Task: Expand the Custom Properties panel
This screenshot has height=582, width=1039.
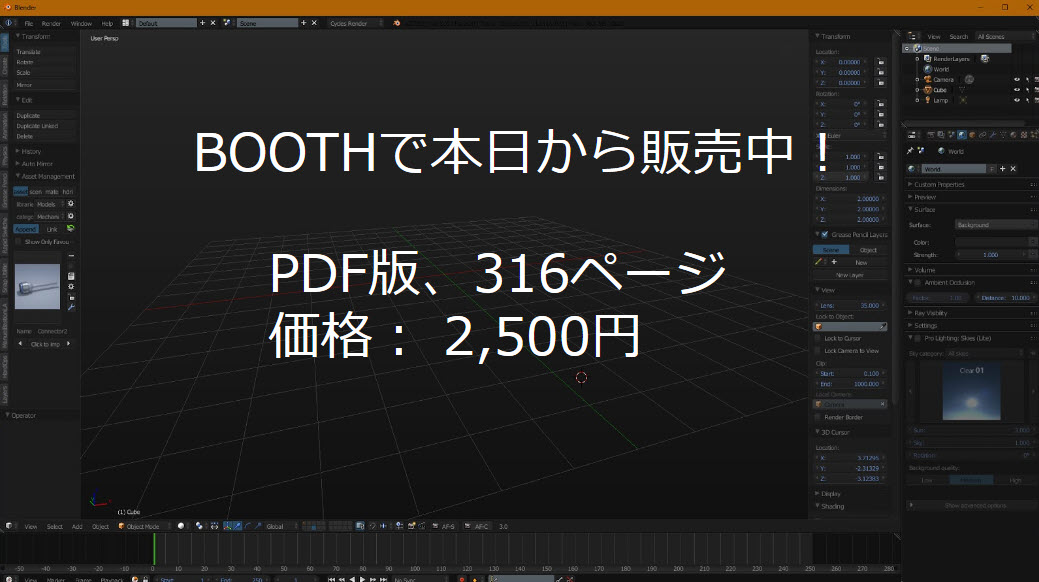Action: click(938, 184)
